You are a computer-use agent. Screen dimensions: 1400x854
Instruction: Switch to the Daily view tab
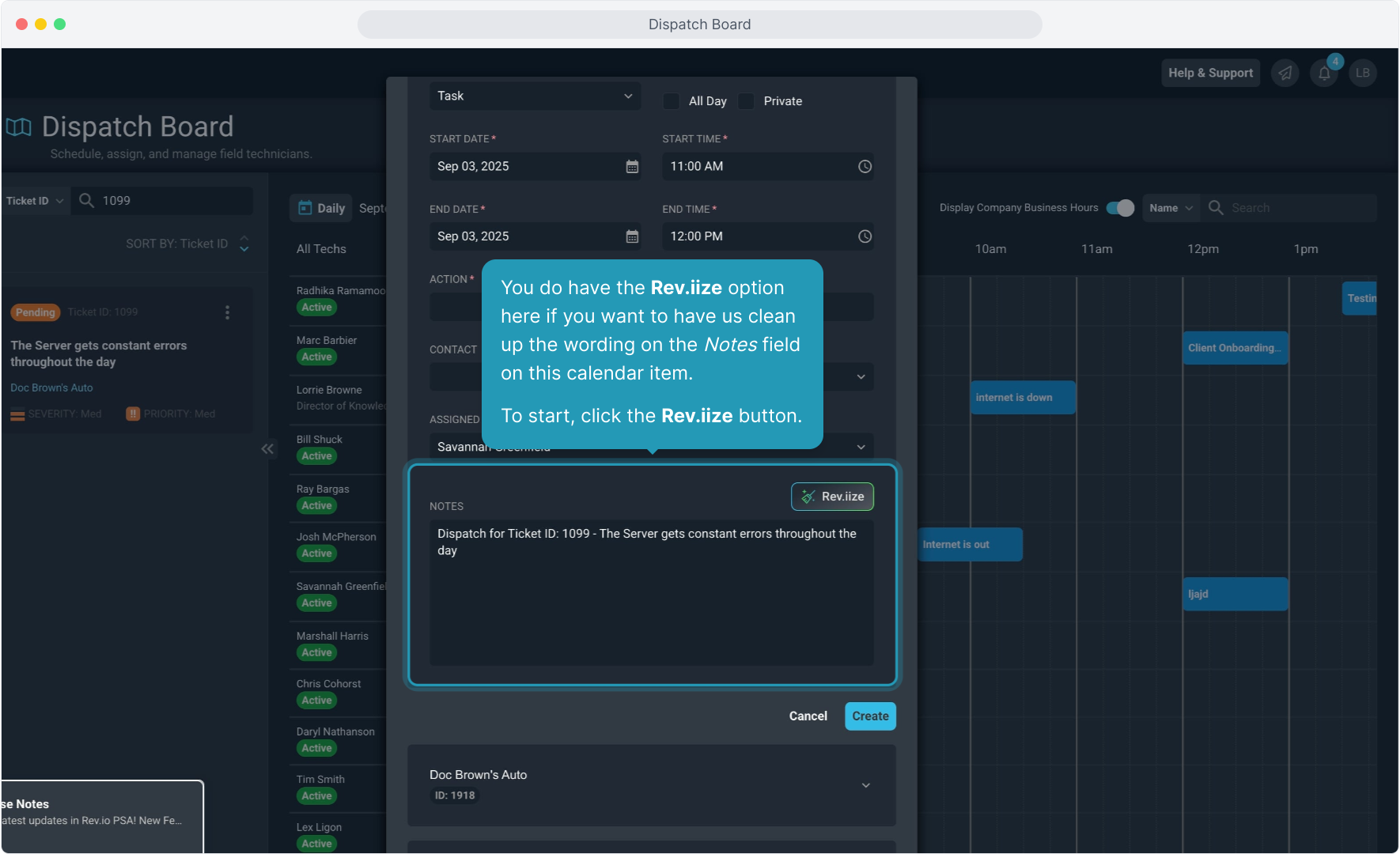(322, 208)
